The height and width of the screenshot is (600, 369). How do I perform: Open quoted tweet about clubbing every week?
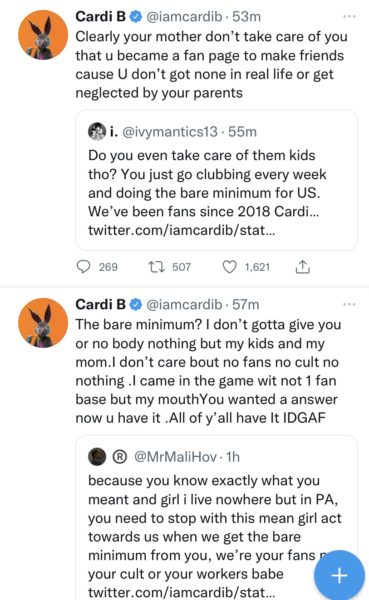[x=216, y=180]
